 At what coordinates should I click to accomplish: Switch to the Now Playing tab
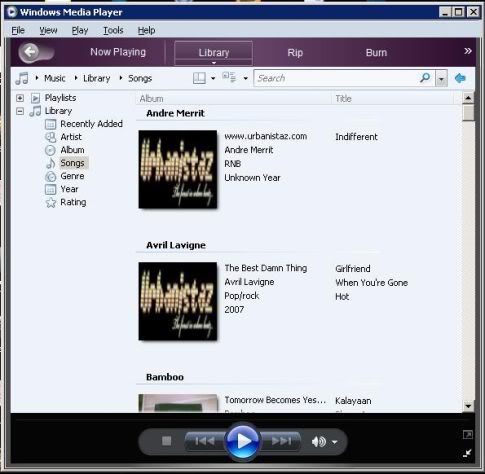tap(118, 52)
